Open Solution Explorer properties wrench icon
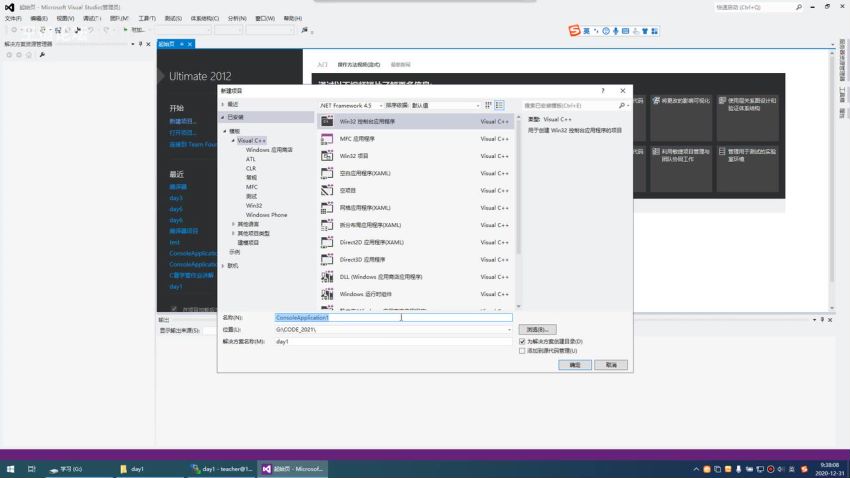Viewport: 850px width, 478px height. click(42, 55)
